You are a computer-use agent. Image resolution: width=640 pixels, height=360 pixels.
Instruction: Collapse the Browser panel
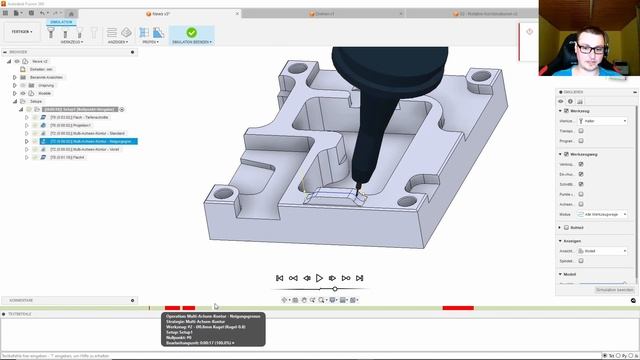pos(5,52)
